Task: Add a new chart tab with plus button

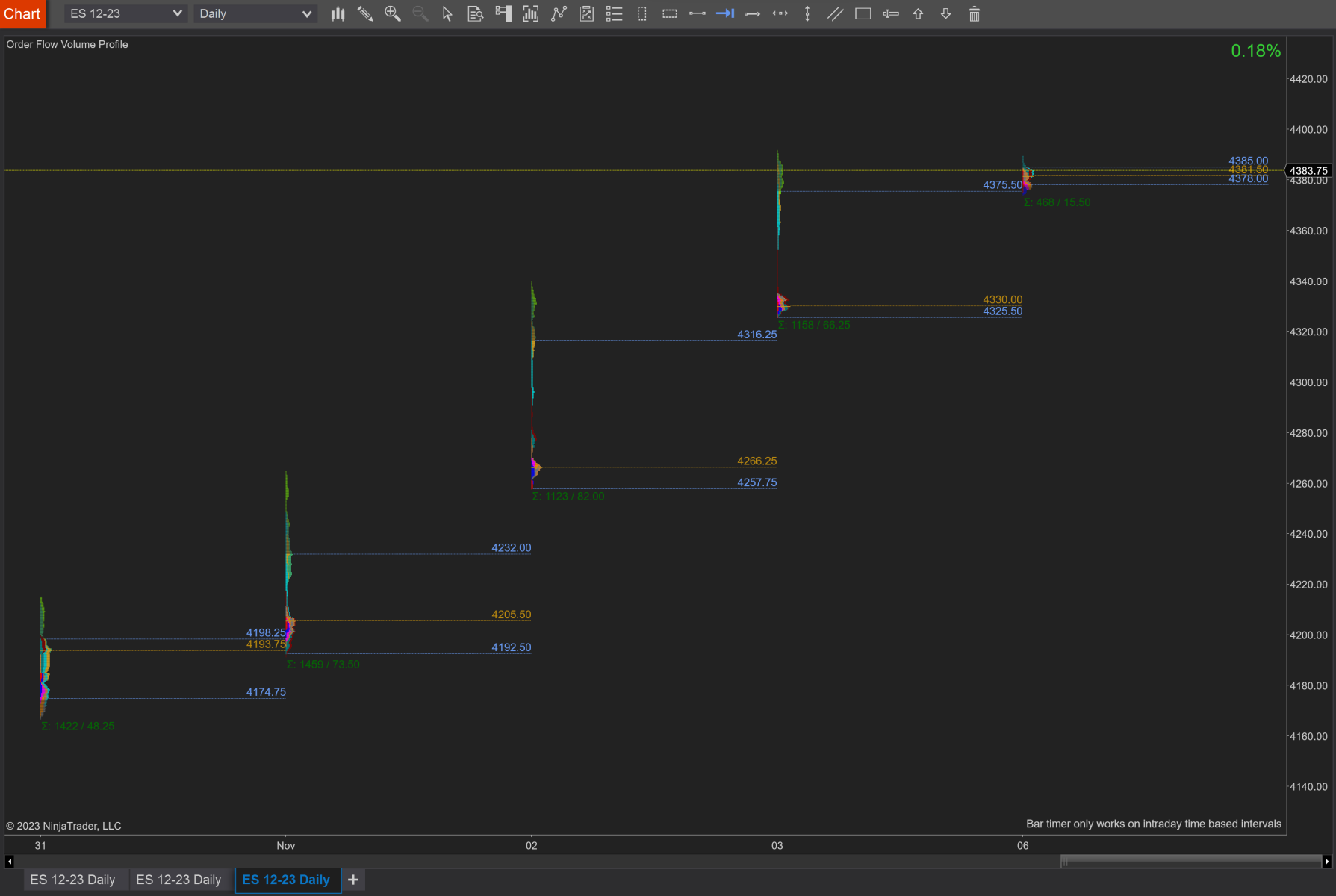Action: tap(353, 880)
